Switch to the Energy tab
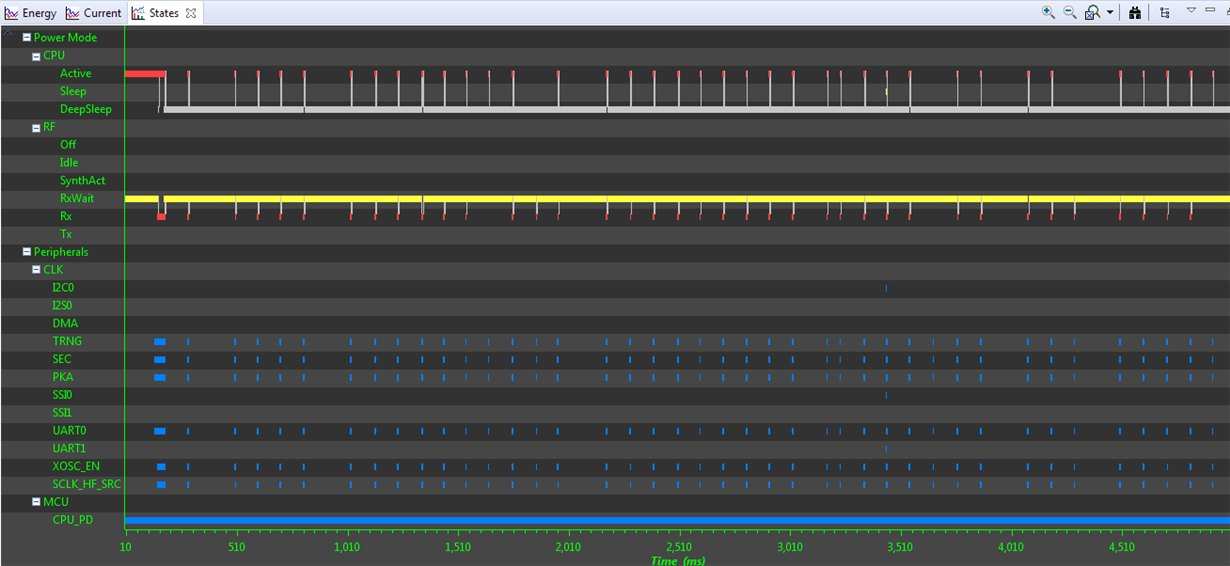This screenshot has height=566, width=1230. 39,13
